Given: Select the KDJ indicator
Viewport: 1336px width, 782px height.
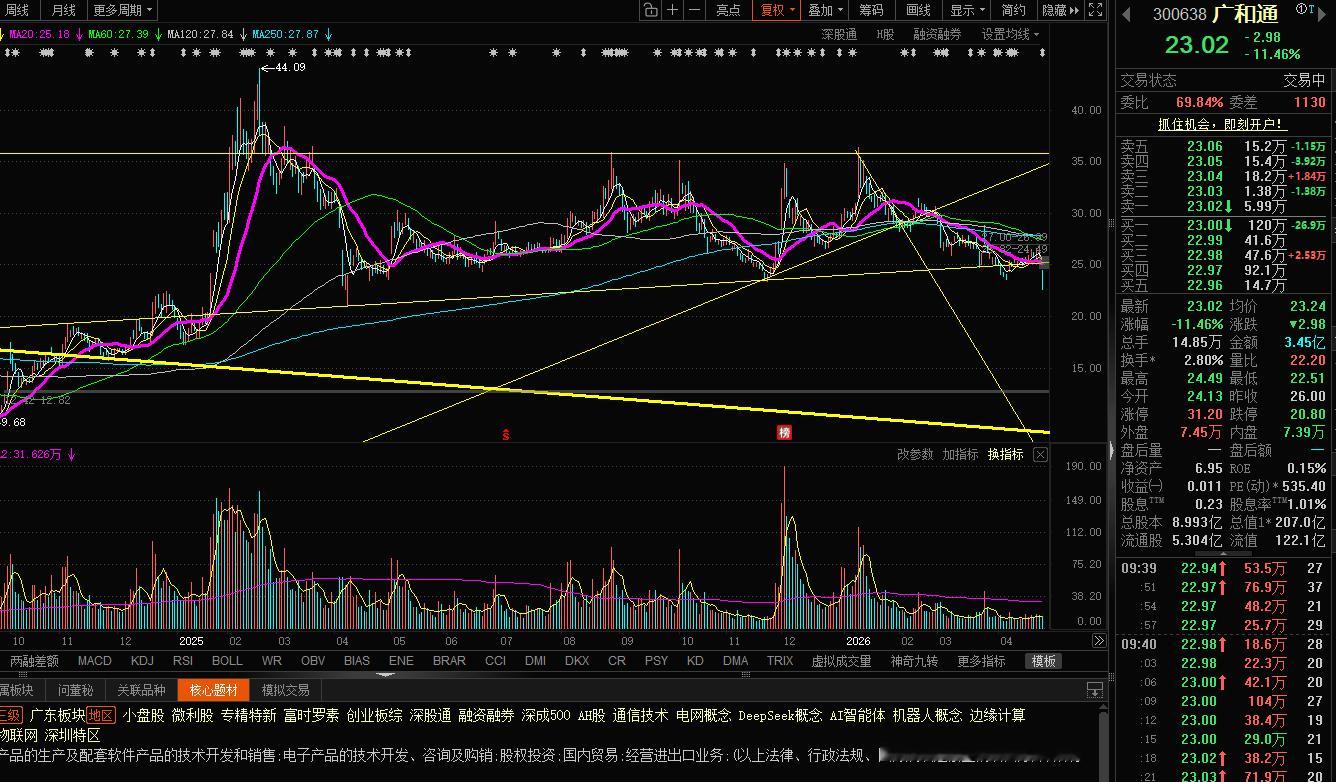Looking at the screenshot, I should [142, 661].
